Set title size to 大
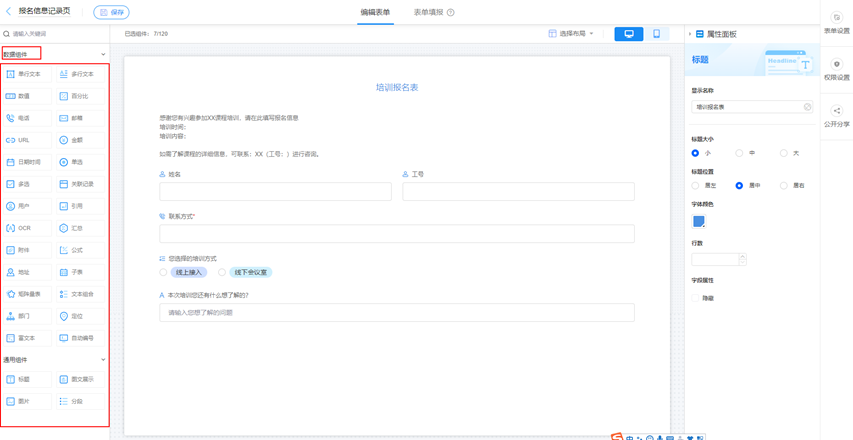Image resolution: width=853 pixels, height=440 pixels. coord(783,153)
